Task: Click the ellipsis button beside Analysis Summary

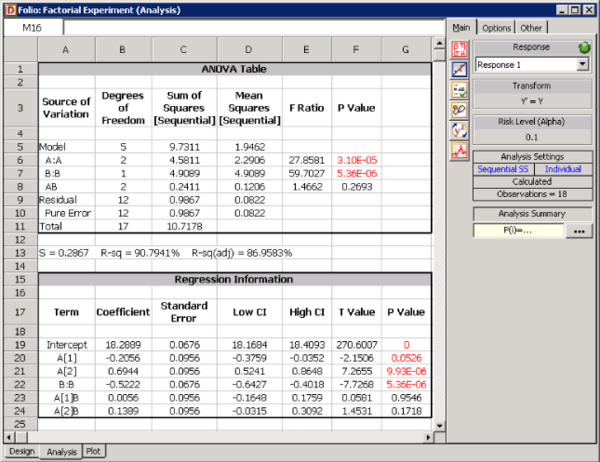Action: 579,231
